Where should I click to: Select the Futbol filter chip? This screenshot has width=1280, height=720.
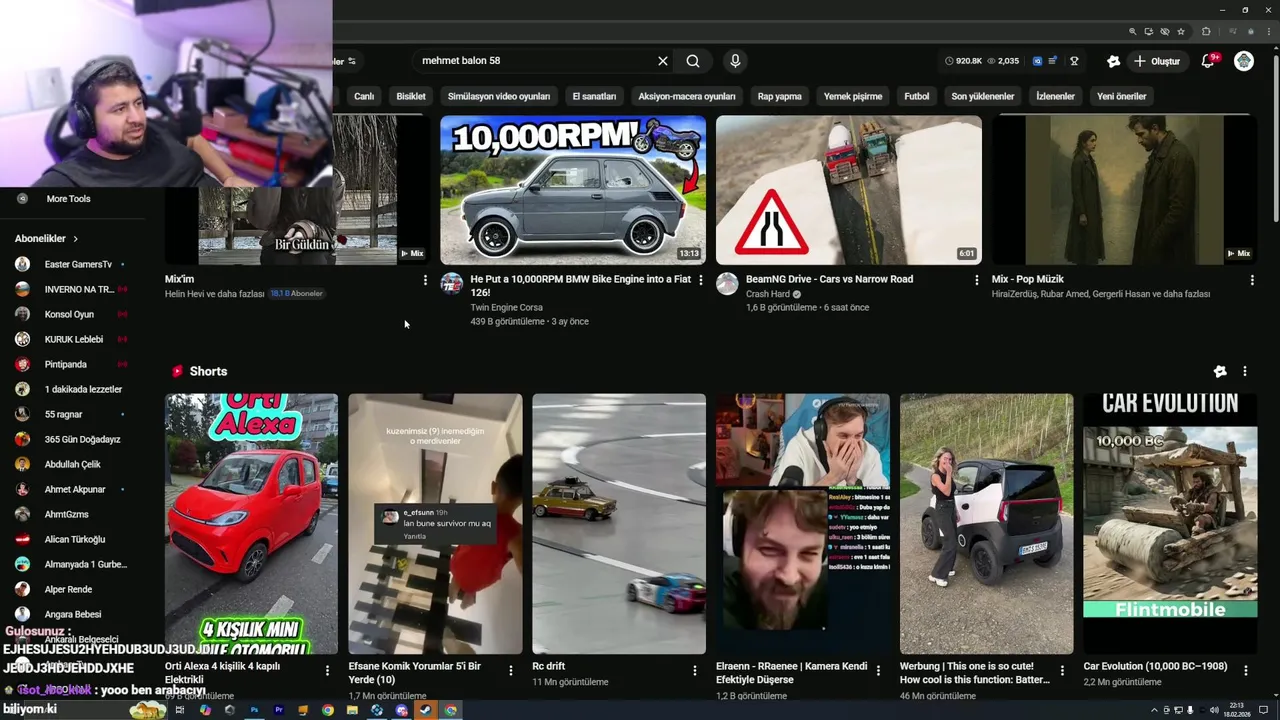(x=917, y=96)
